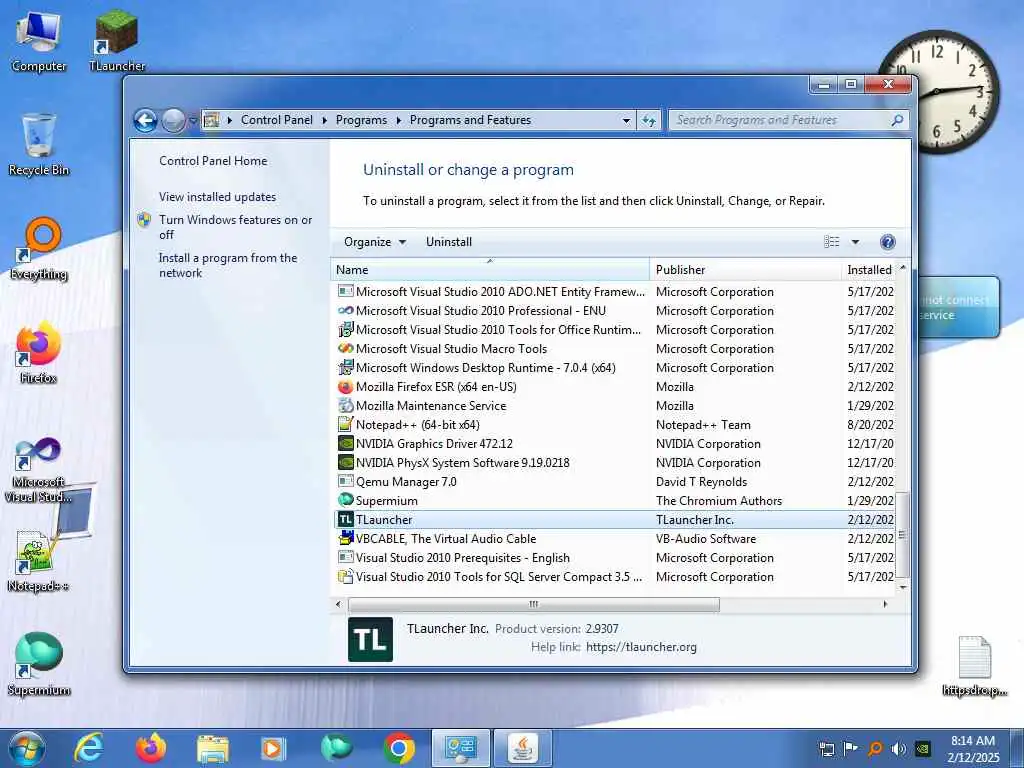Select Notepad++ (64-bit x64) row
The width and height of the screenshot is (1024, 768).
click(x=614, y=425)
